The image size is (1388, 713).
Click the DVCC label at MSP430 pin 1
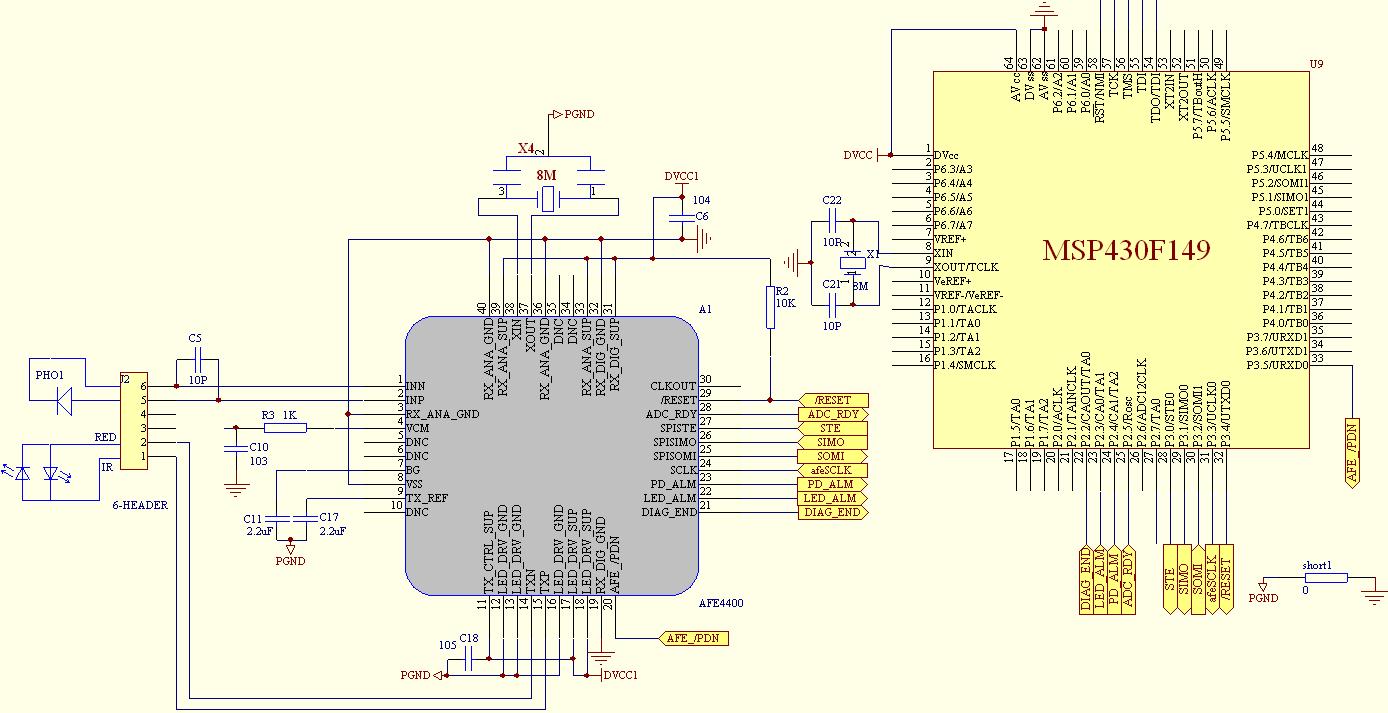(858, 155)
